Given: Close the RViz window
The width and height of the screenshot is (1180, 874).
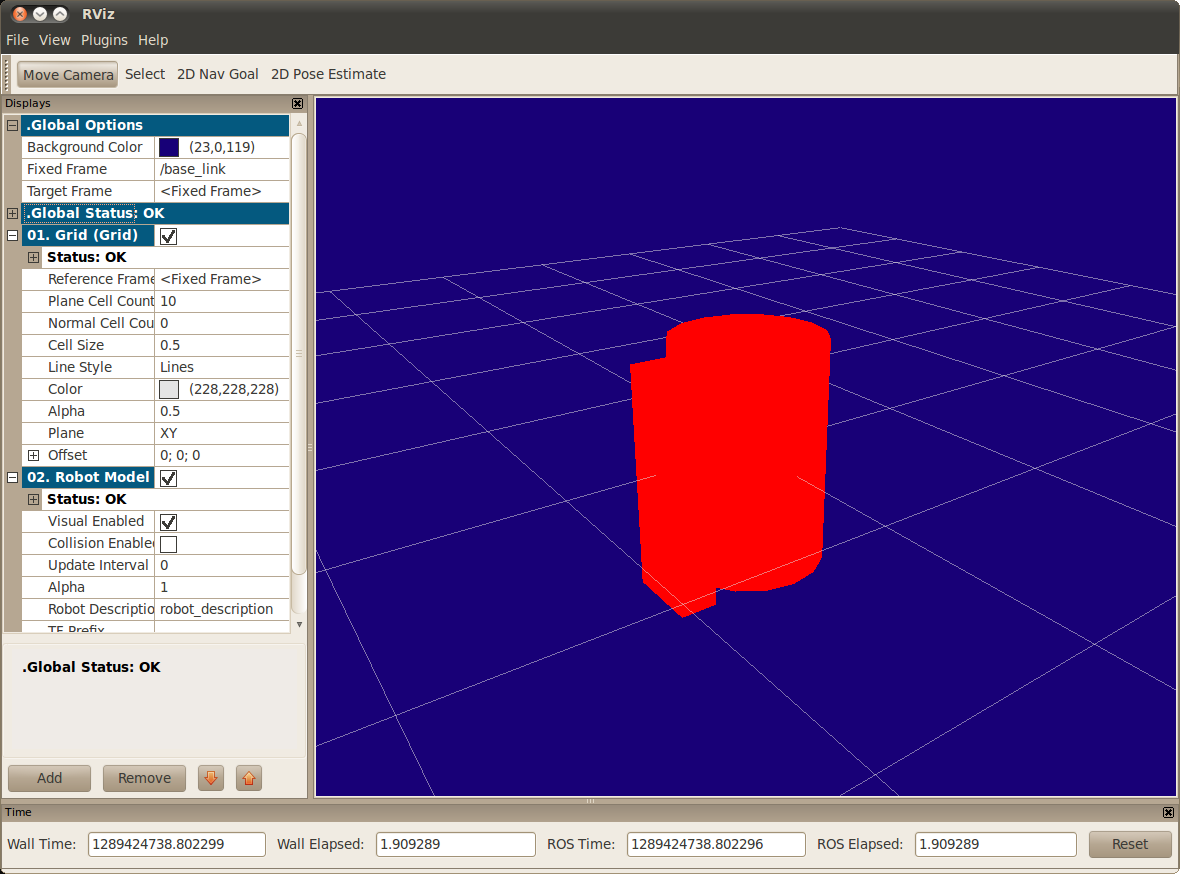Looking at the screenshot, I should click(x=20, y=14).
